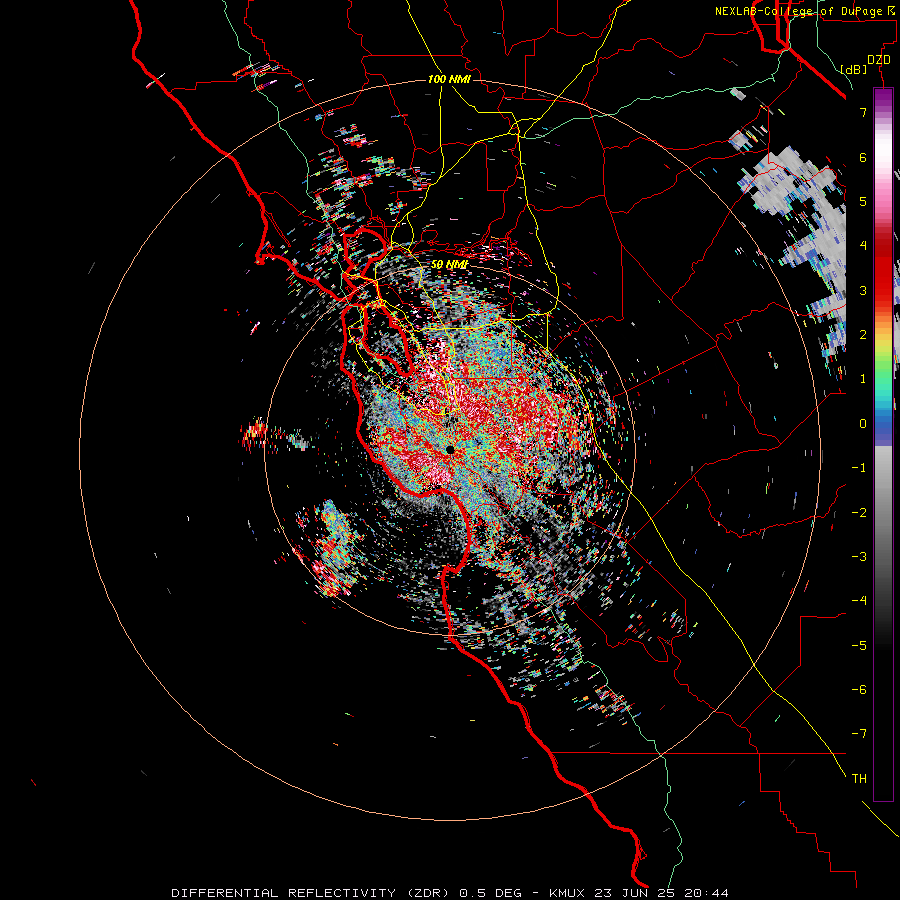Click the -3 dB label on the scale
This screenshot has width=900, height=900.
tap(859, 557)
